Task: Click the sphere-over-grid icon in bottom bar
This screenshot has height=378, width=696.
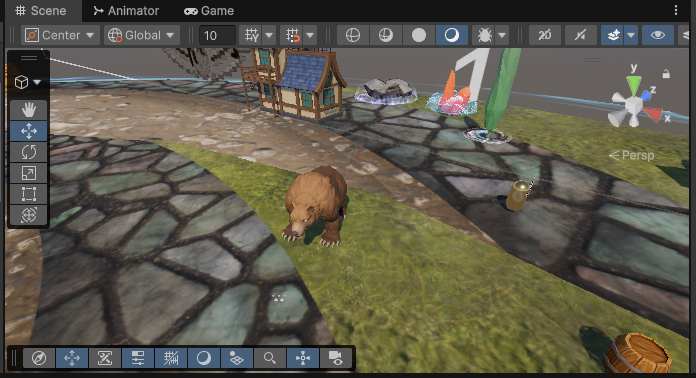Action: click(x=237, y=358)
